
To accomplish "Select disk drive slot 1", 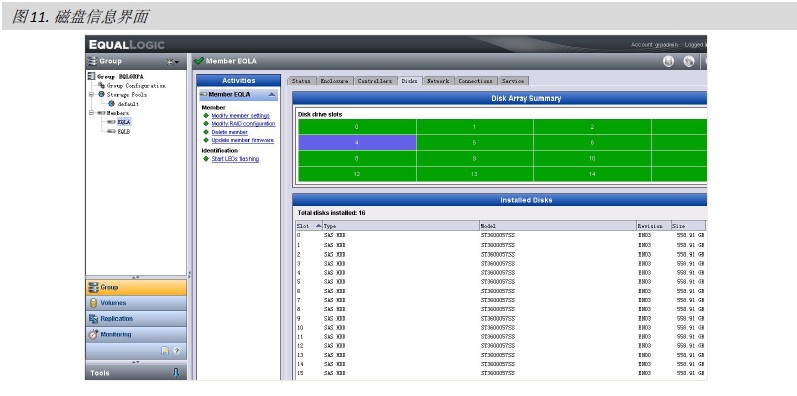I will pyautogui.click(x=474, y=127).
